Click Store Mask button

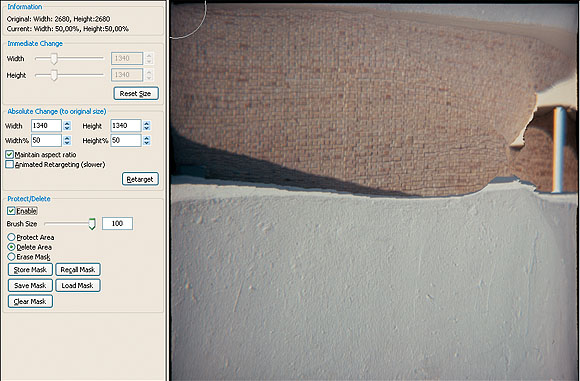click(30, 270)
